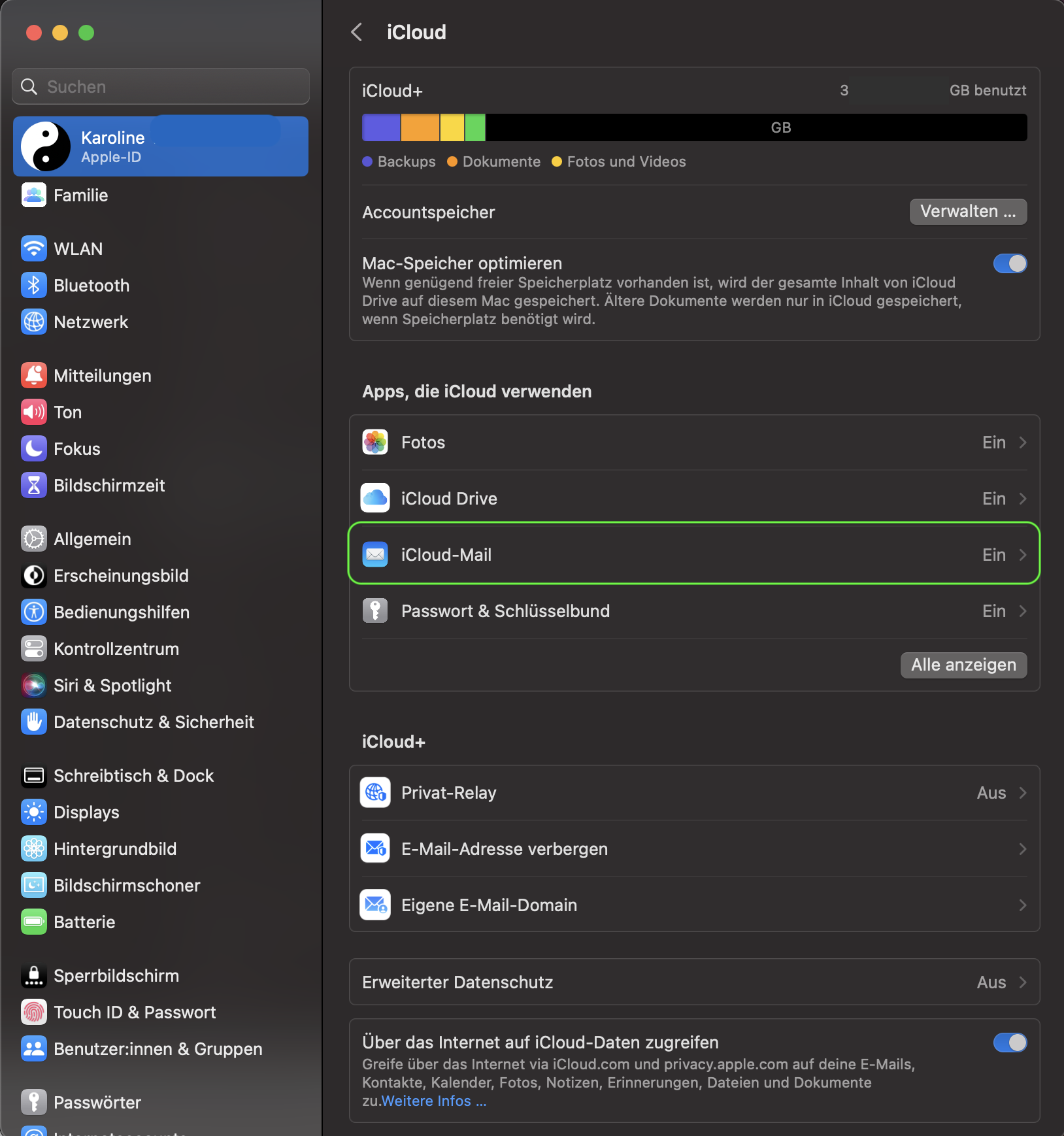
Task: Select Karoline Apple-ID sidebar entry
Action: coord(161,146)
